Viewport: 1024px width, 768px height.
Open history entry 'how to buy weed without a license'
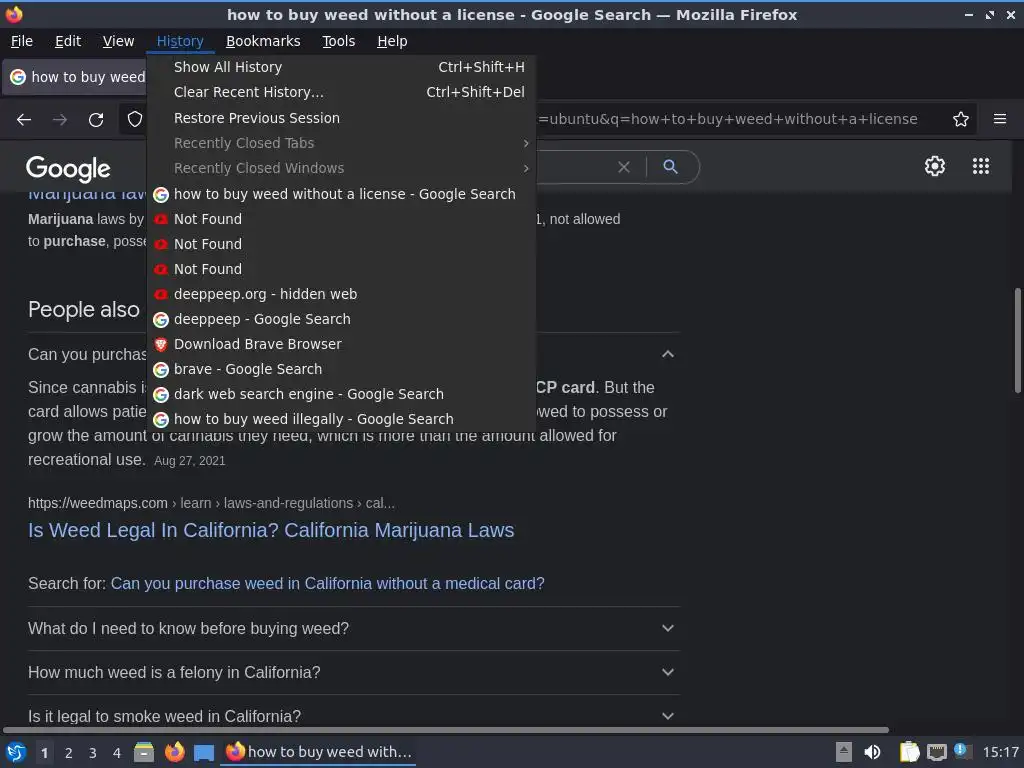pos(342,194)
